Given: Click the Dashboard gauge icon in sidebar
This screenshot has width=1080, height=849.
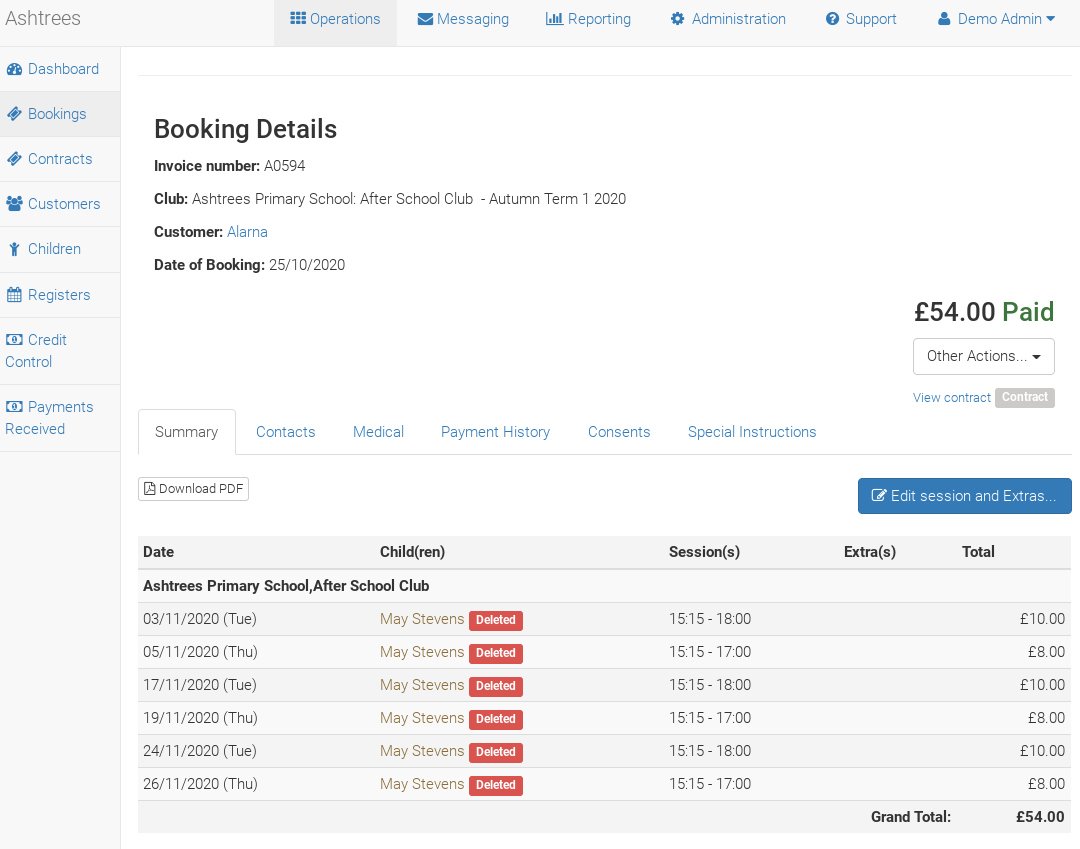Looking at the screenshot, I should tap(14, 69).
